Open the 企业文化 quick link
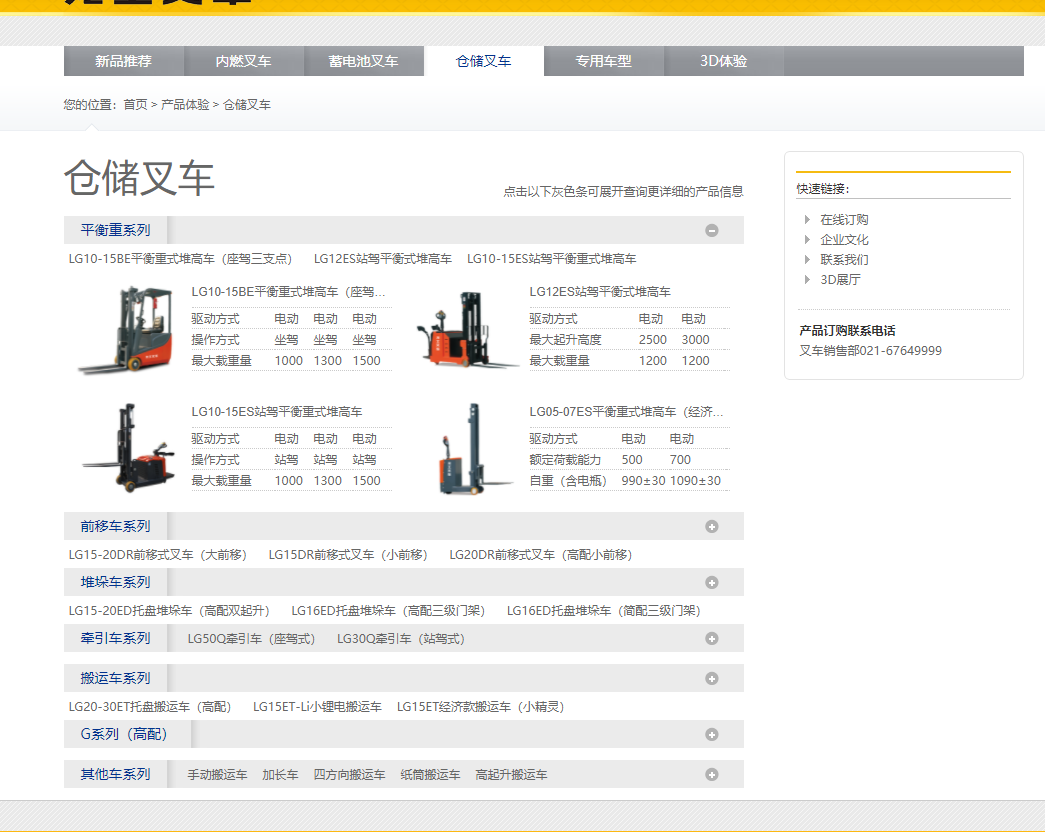Screen dimensions: 1045x832 844,240
